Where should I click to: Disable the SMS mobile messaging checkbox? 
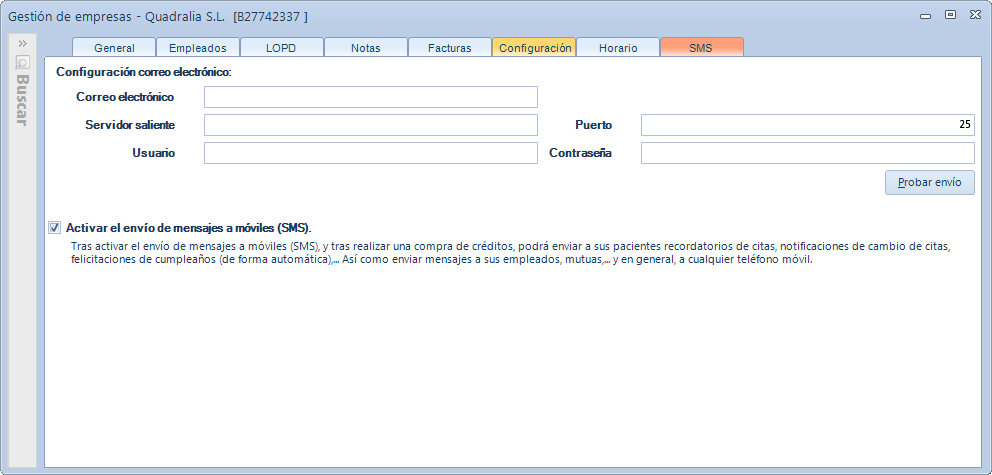pos(54,227)
